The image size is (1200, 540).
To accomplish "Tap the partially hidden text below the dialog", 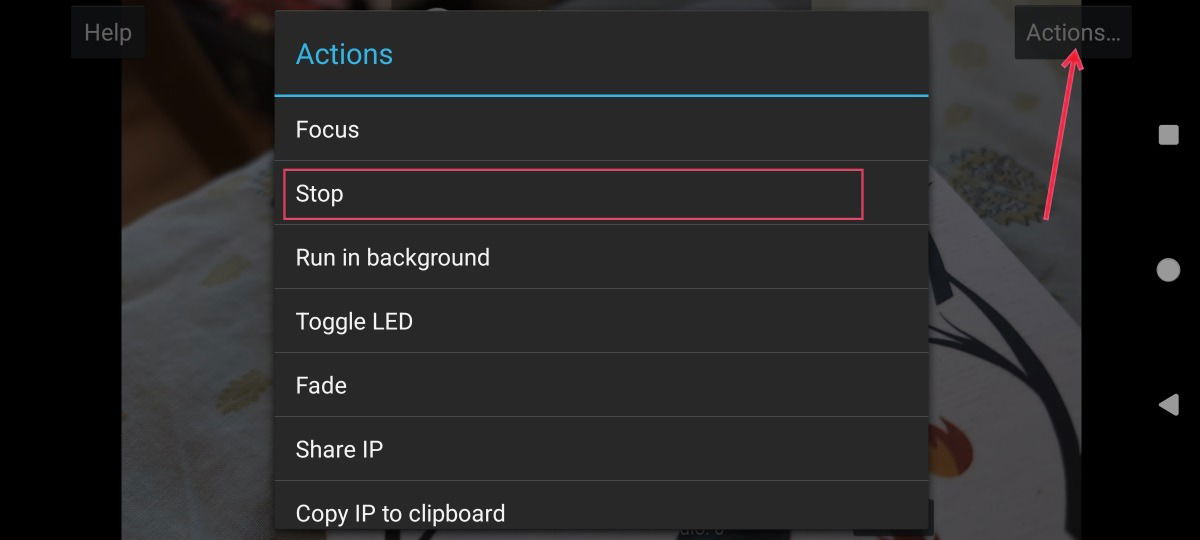I will (700, 532).
